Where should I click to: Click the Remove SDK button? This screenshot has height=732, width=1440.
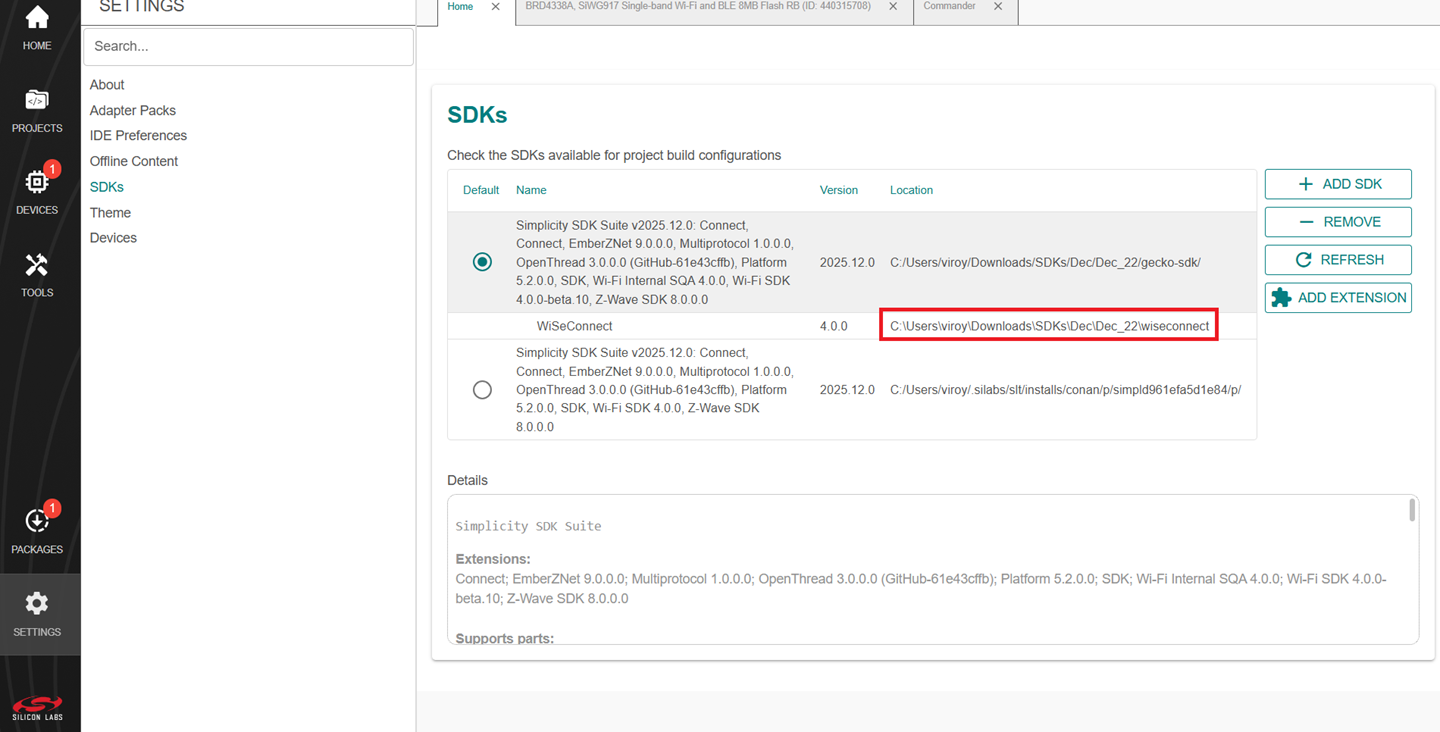click(1338, 222)
